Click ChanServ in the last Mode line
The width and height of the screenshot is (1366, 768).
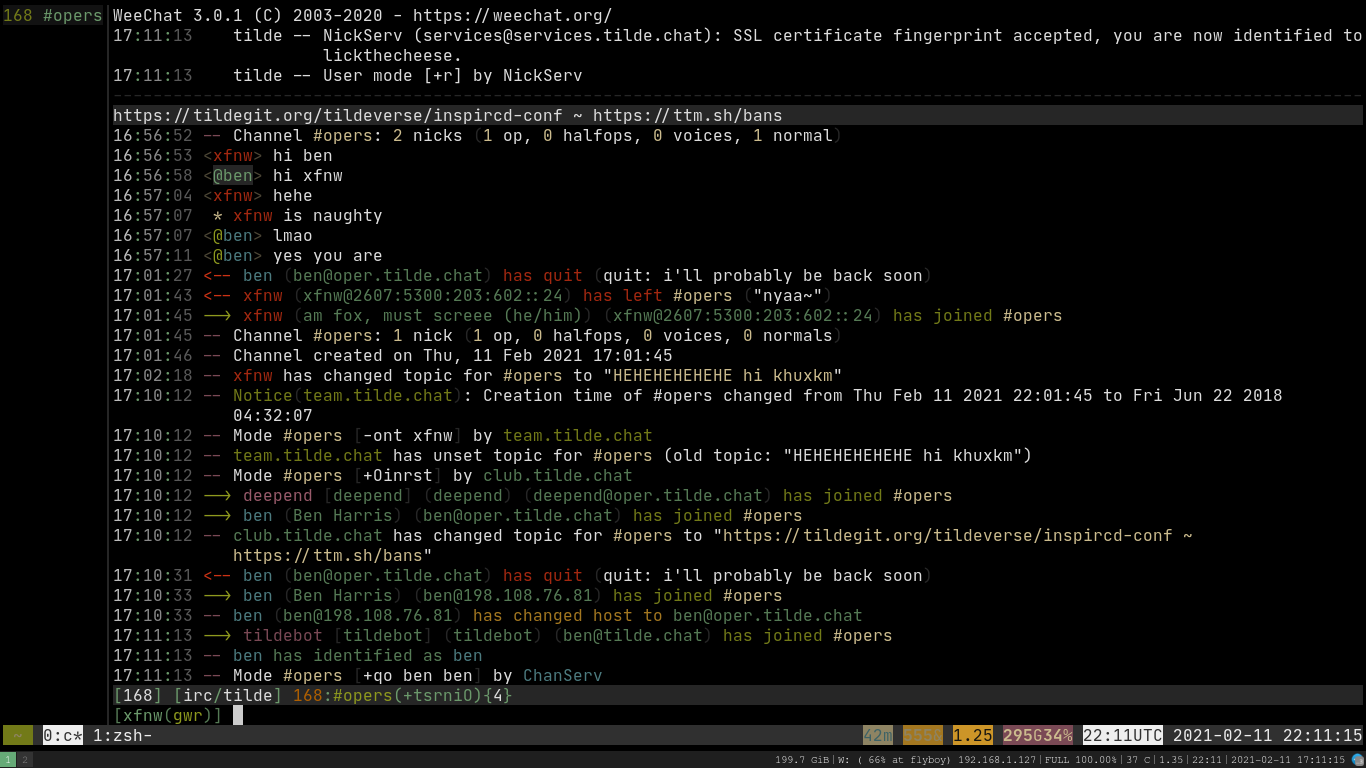click(563, 676)
